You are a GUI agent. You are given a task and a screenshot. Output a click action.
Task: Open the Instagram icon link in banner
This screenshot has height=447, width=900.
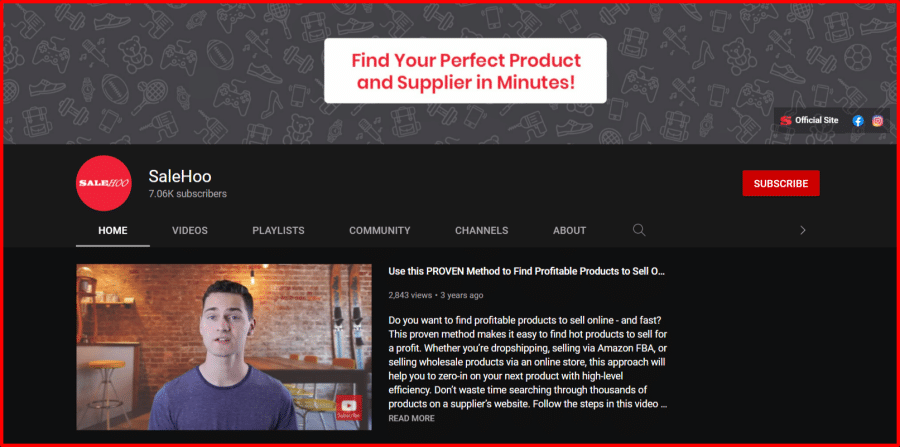tap(877, 121)
